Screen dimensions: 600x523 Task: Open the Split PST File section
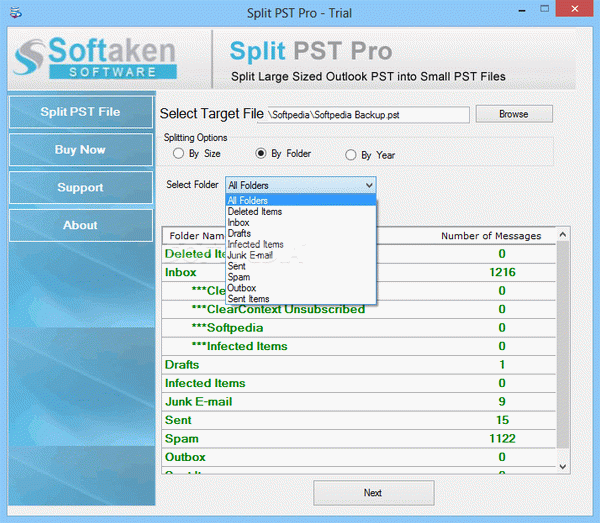pos(81,112)
